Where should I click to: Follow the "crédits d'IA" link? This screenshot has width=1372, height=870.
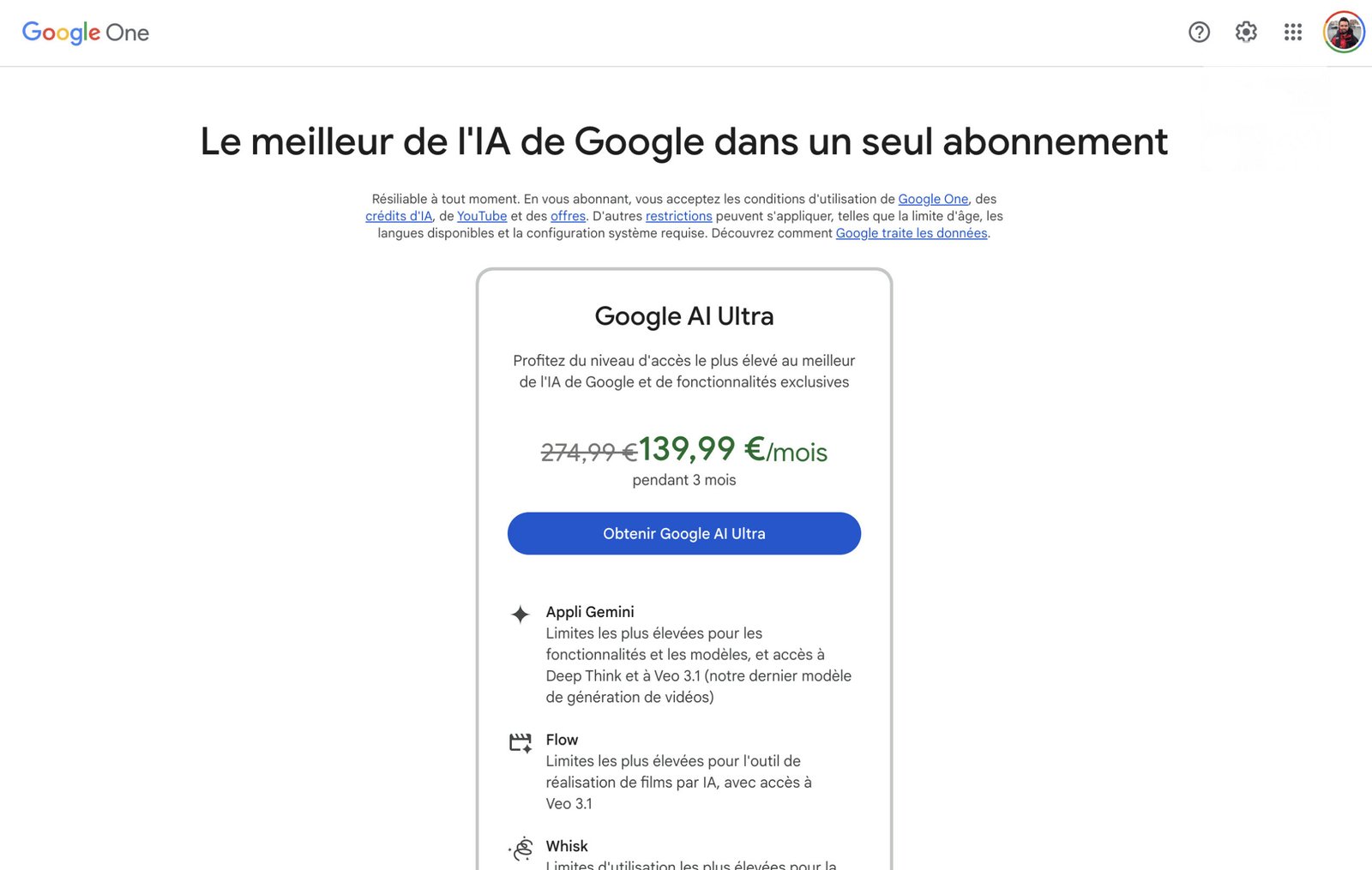pyautogui.click(x=399, y=216)
